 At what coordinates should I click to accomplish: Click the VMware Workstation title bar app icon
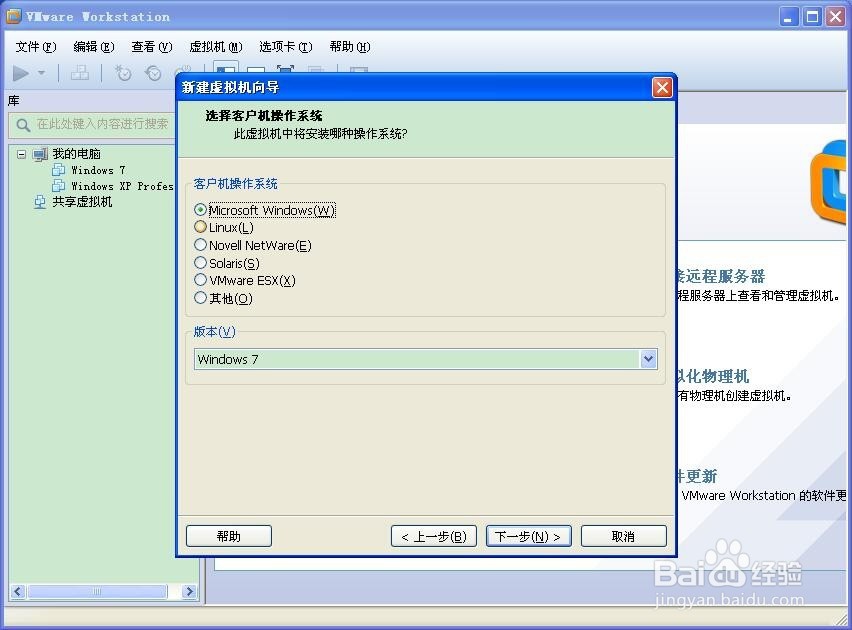coord(14,16)
